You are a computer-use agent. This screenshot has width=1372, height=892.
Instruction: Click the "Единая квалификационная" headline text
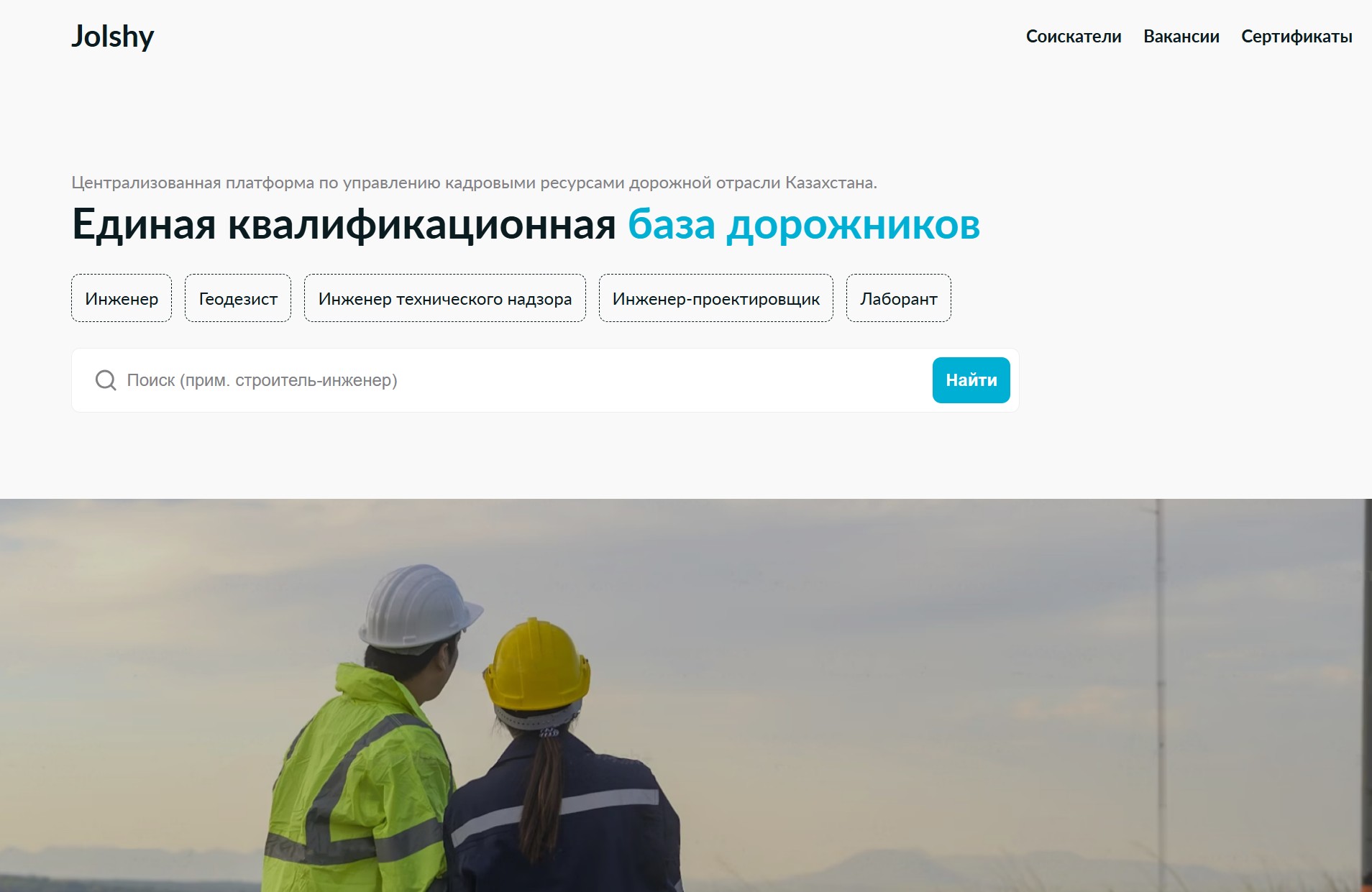(344, 225)
